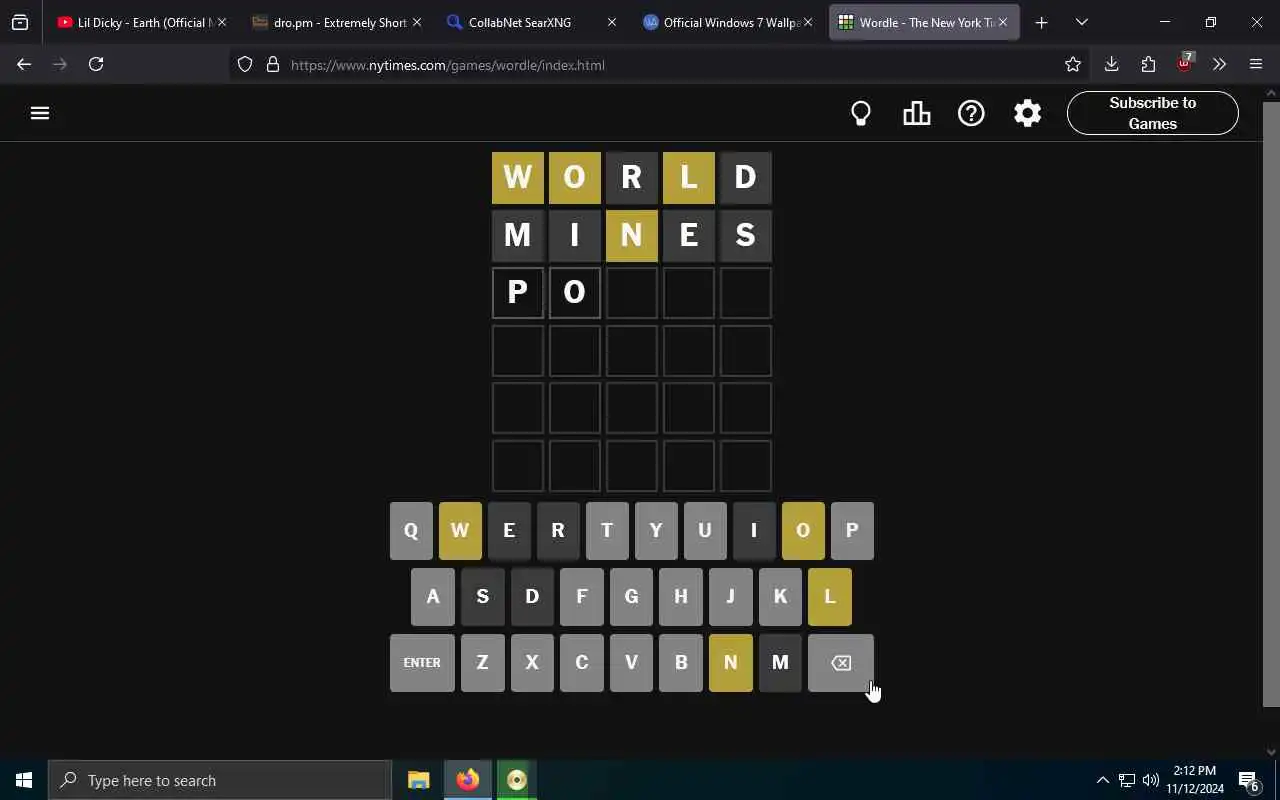This screenshot has height=800, width=1280.
Task: Open the disc application in taskbar
Action: coord(516,780)
